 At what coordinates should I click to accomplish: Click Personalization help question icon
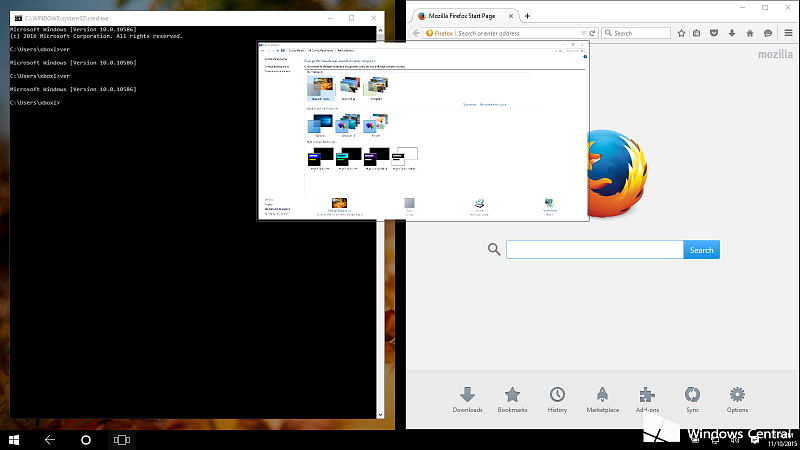(585, 57)
